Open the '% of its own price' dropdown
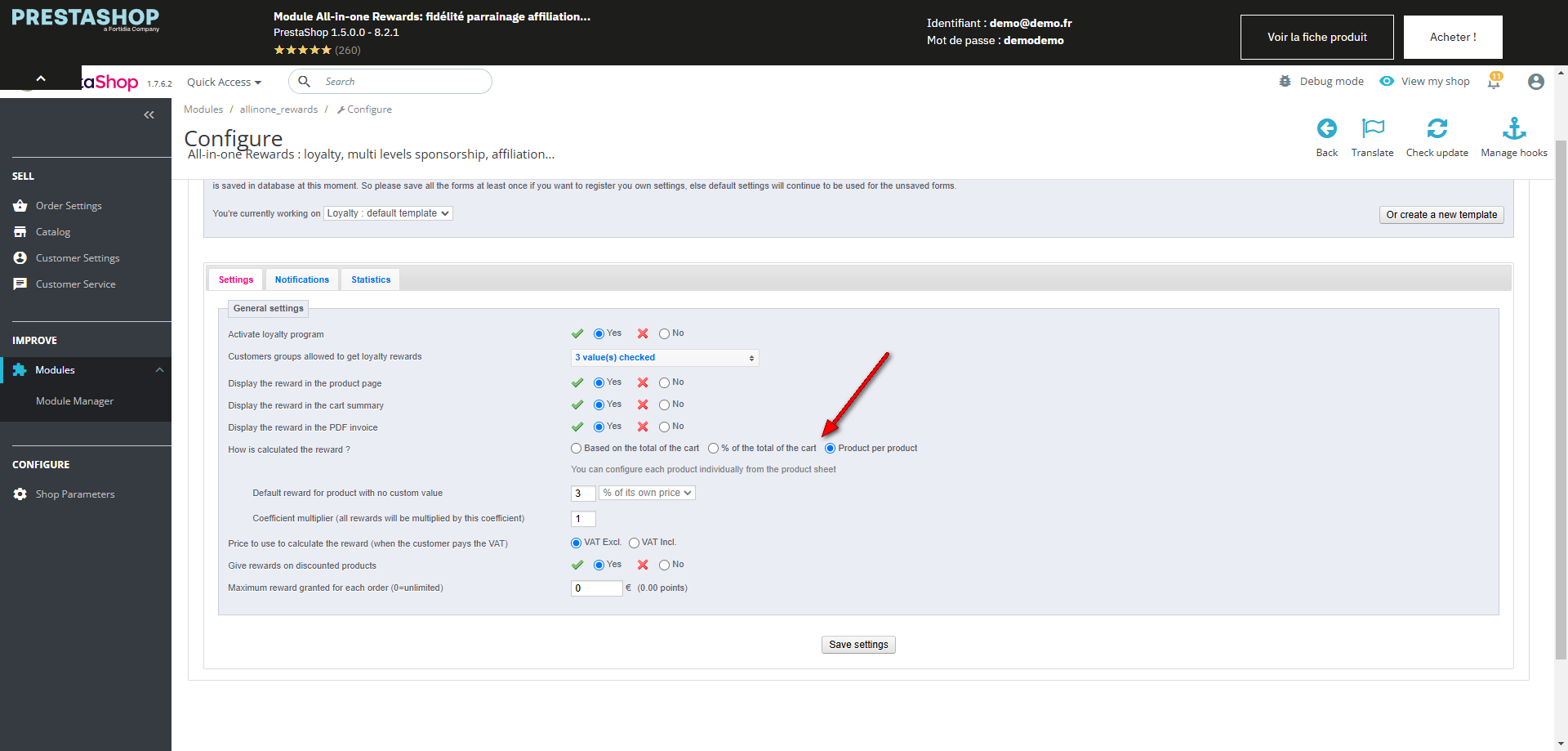Screen dimensions: 1568x751 click(647, 493)
